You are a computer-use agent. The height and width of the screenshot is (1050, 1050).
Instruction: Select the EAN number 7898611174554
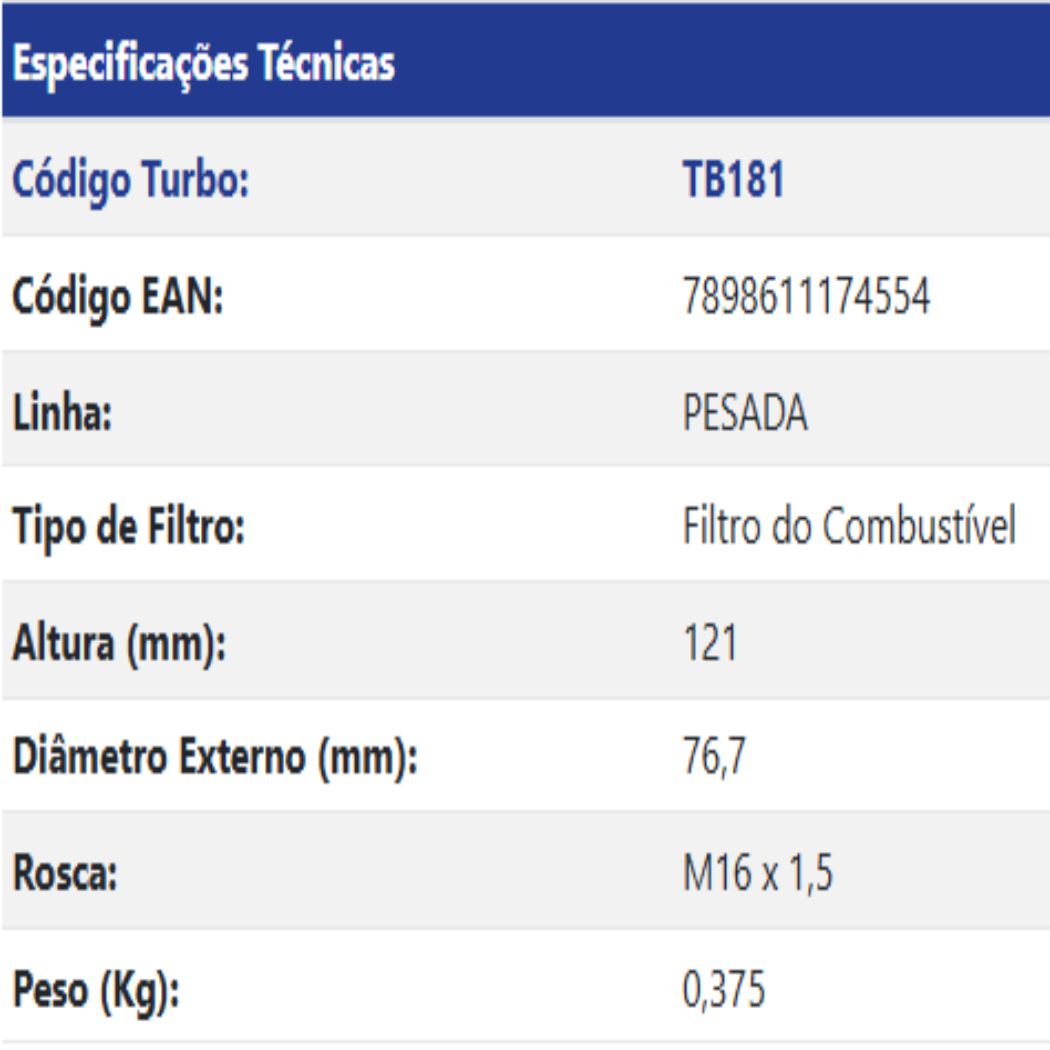coord(807,297)
